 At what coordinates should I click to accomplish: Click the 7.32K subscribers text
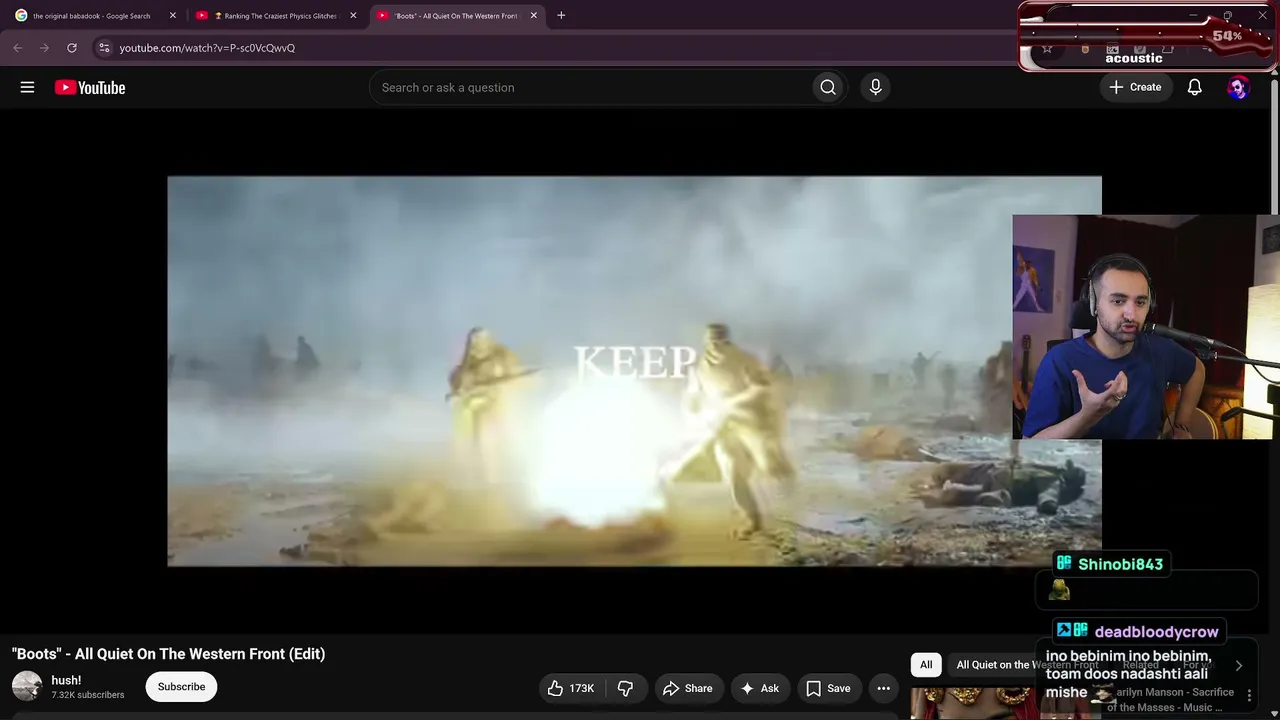coord(88,695)
